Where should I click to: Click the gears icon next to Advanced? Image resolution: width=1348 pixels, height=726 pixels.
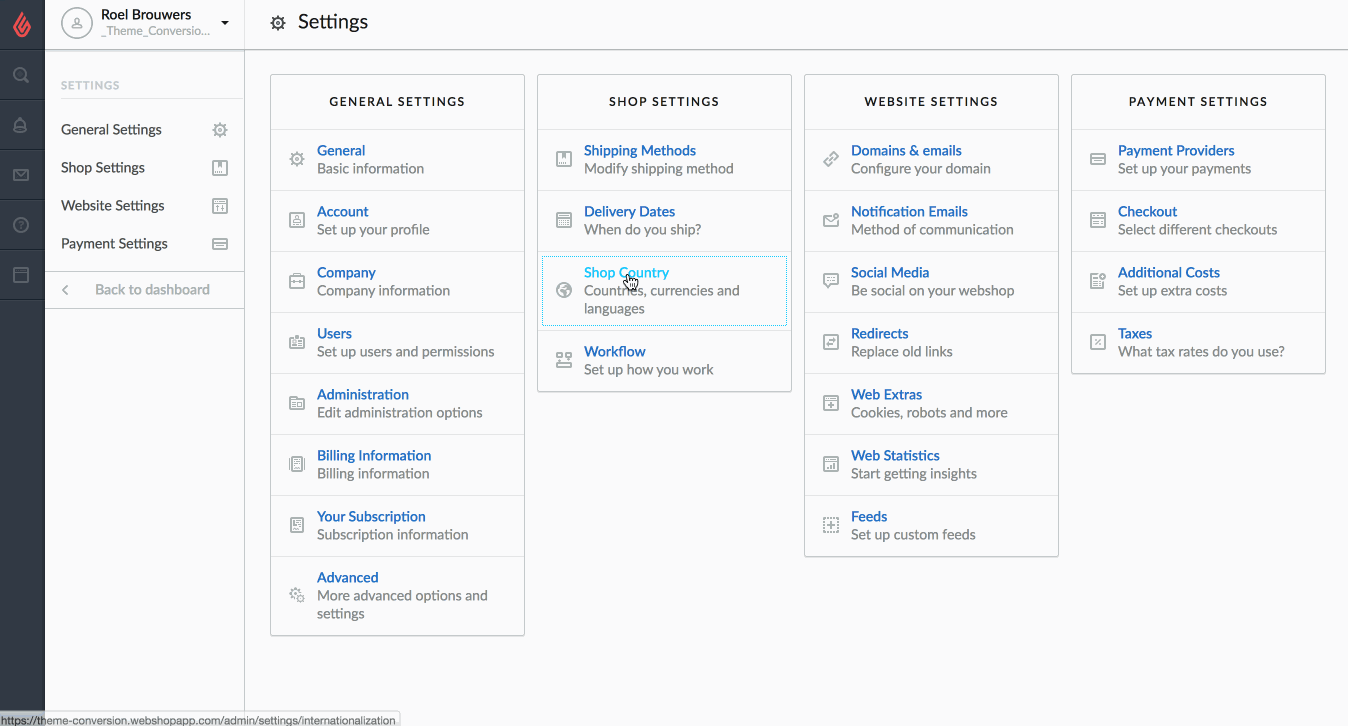(x=297, y=595)
